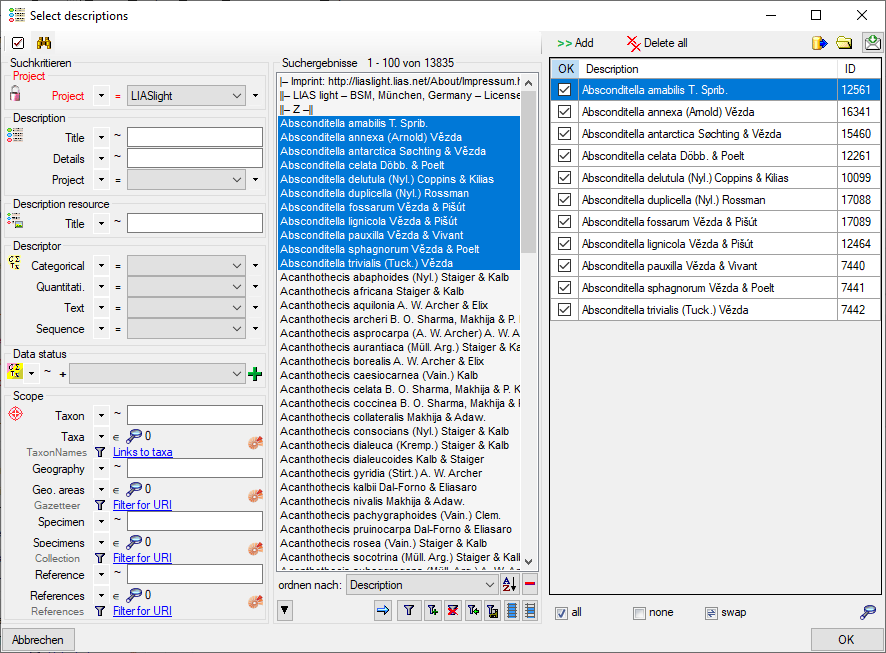Viewport: 886px width, 653px height.
Task: Click the funnel with green plus
Action: pyautogui.click(x=433, y=610)
